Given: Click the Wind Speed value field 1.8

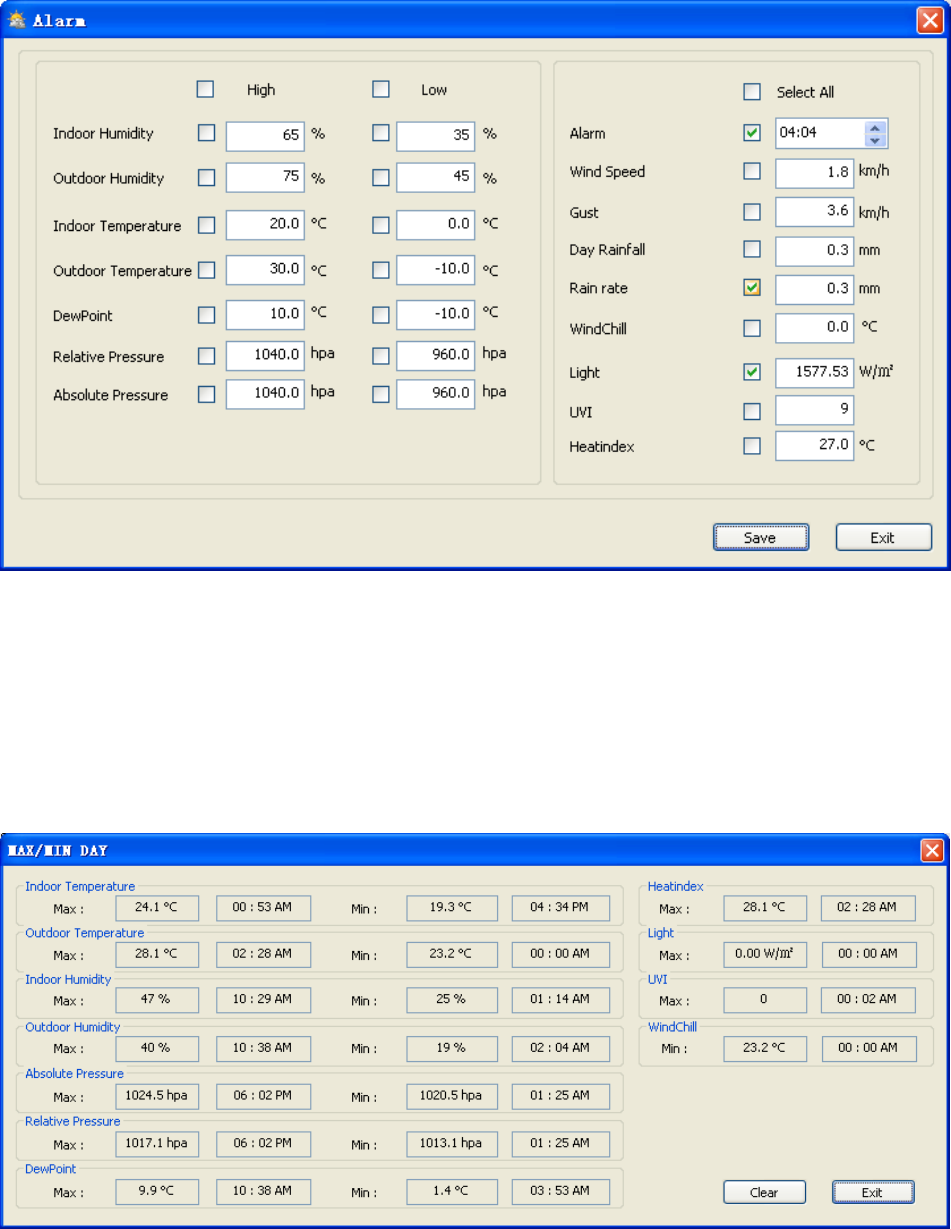Looking at the screenshot, I should point(815,172).
